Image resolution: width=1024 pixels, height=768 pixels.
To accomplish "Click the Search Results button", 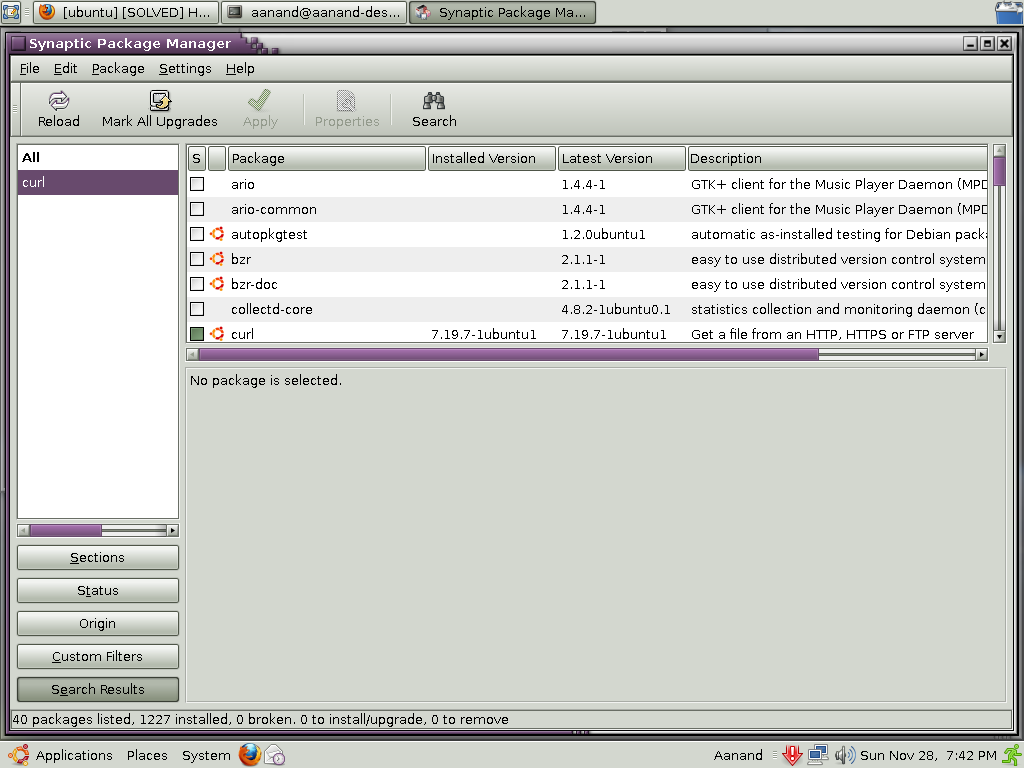I will click(x=97, y=689).
